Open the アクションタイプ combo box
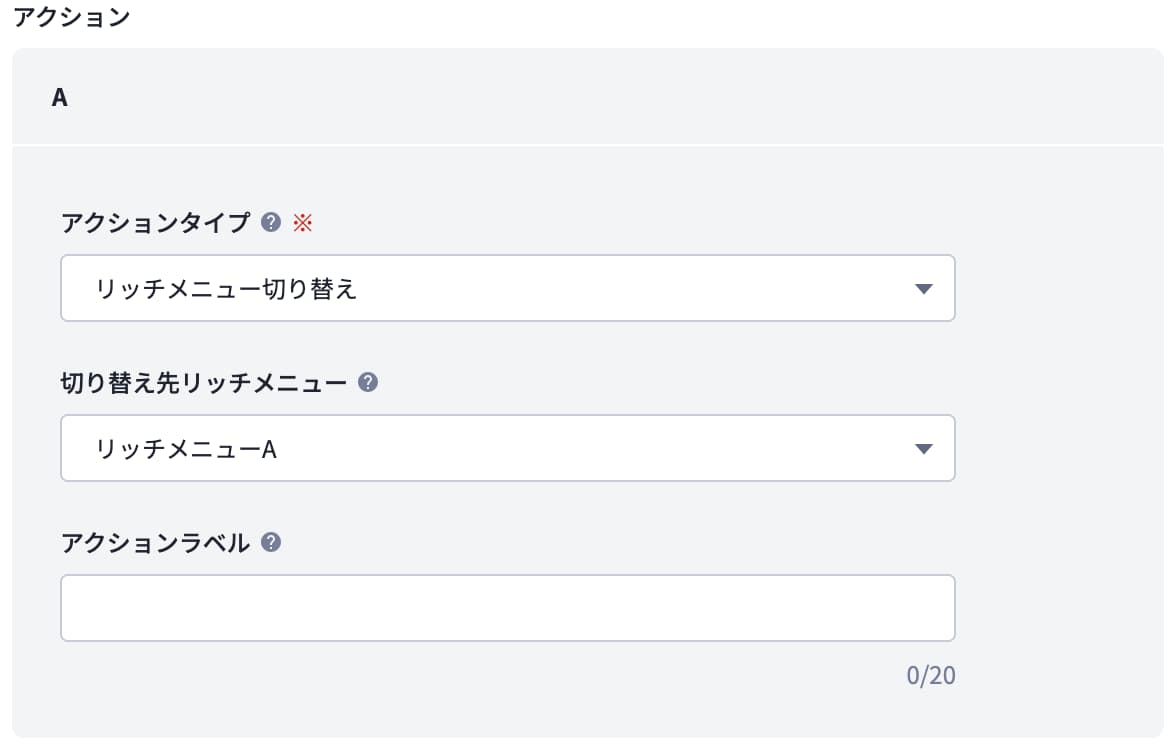This screenshot has height=750, width=1174. (507, 289)
